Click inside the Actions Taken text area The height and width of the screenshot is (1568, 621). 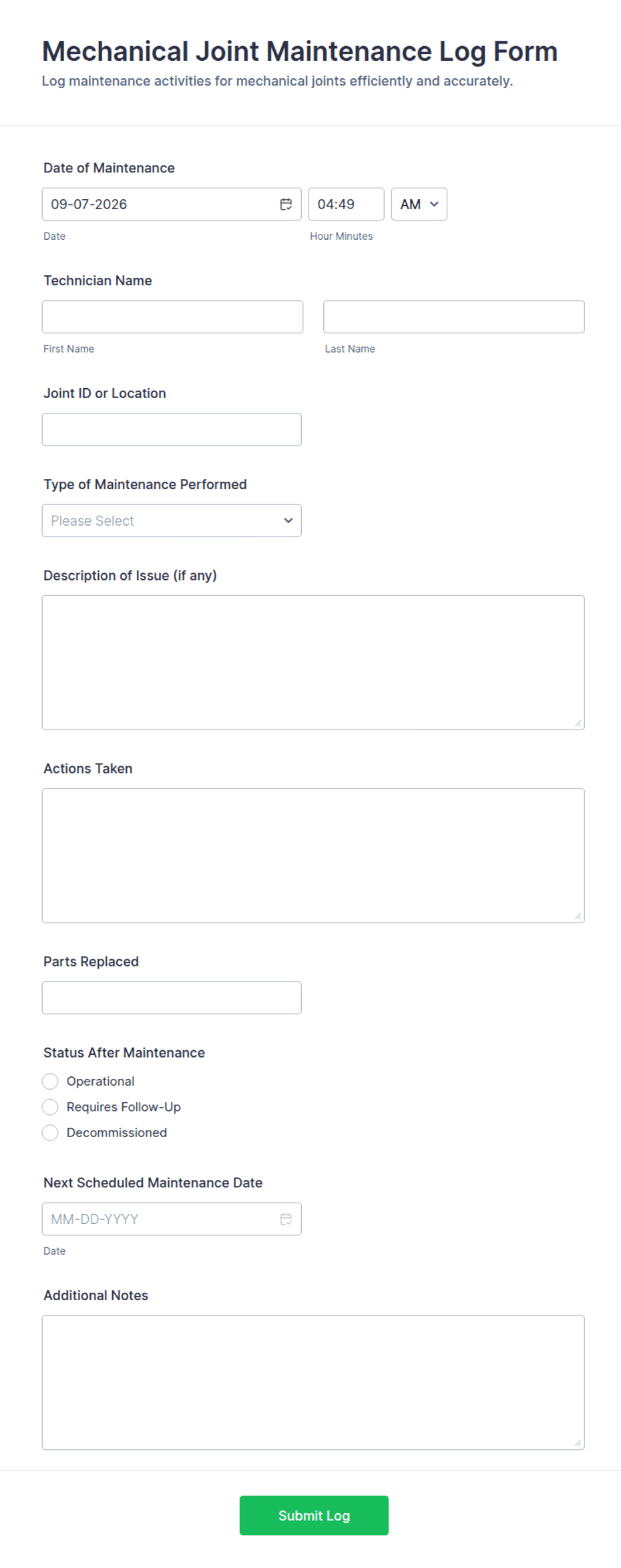(x=313, y=856)
